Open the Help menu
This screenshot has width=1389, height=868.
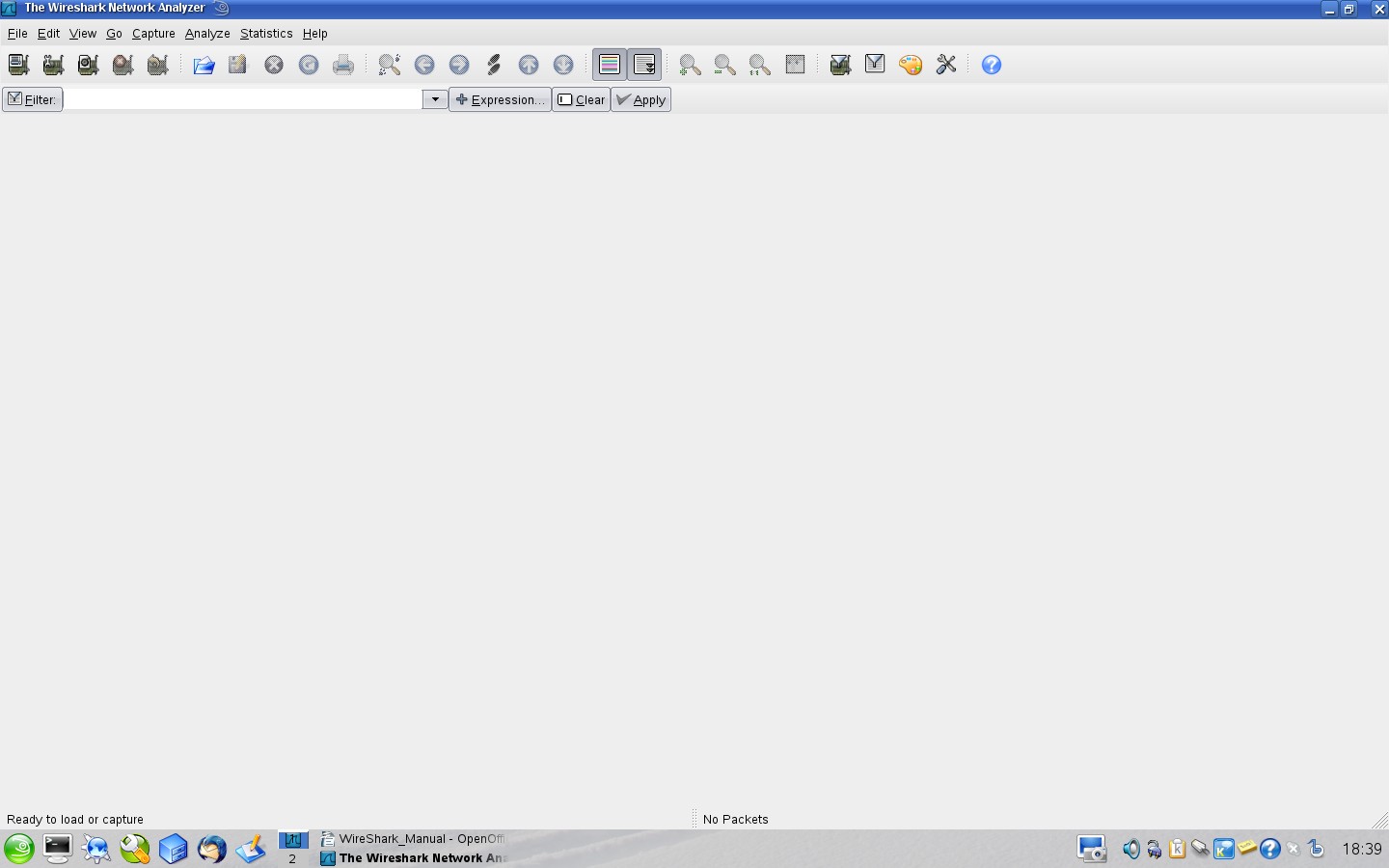tap(314, 33)
